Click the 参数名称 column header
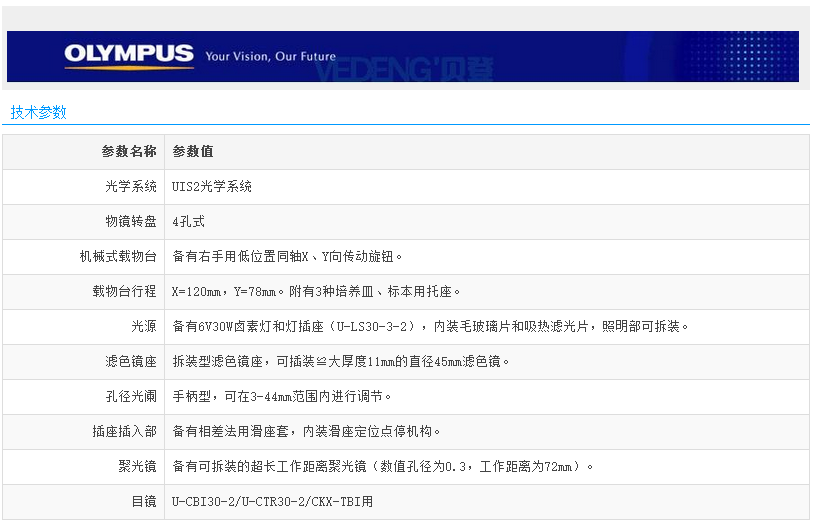Viewport: 825px width, 528px height. pos(128,152)
